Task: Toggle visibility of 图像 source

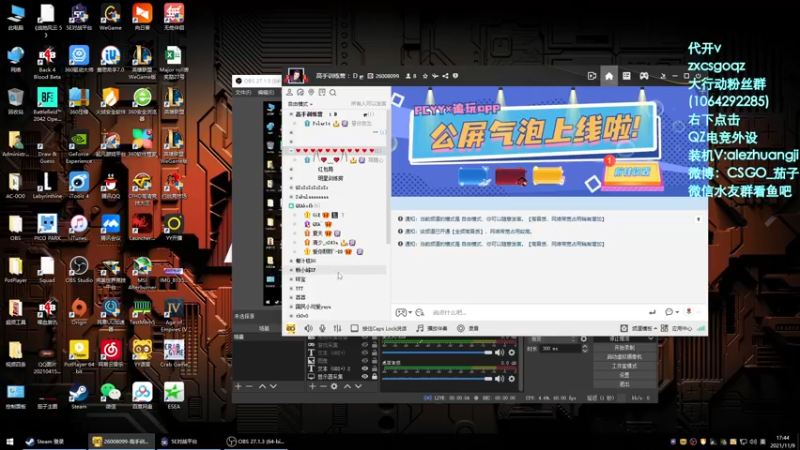Action: pos(365,360)
